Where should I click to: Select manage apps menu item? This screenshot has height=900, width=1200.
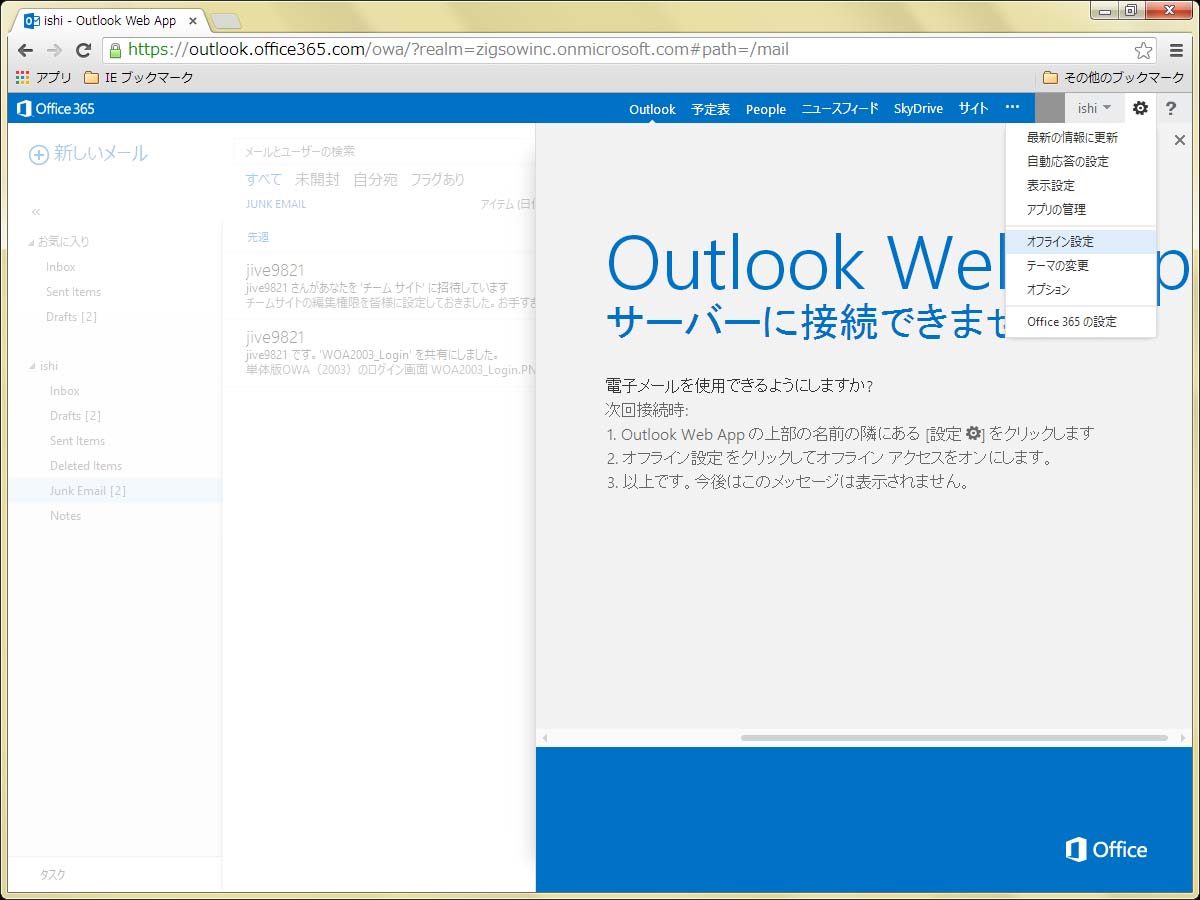[x=1080, y=210]
